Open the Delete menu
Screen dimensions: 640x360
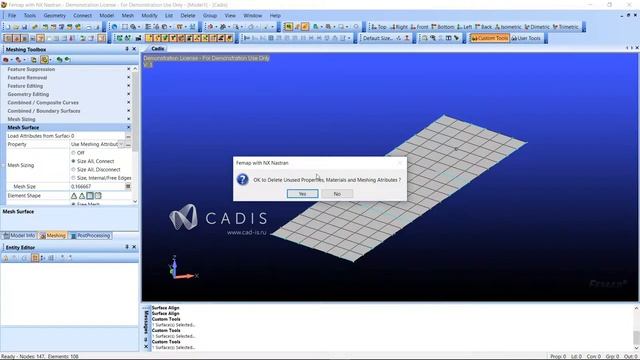pos(188,16)
